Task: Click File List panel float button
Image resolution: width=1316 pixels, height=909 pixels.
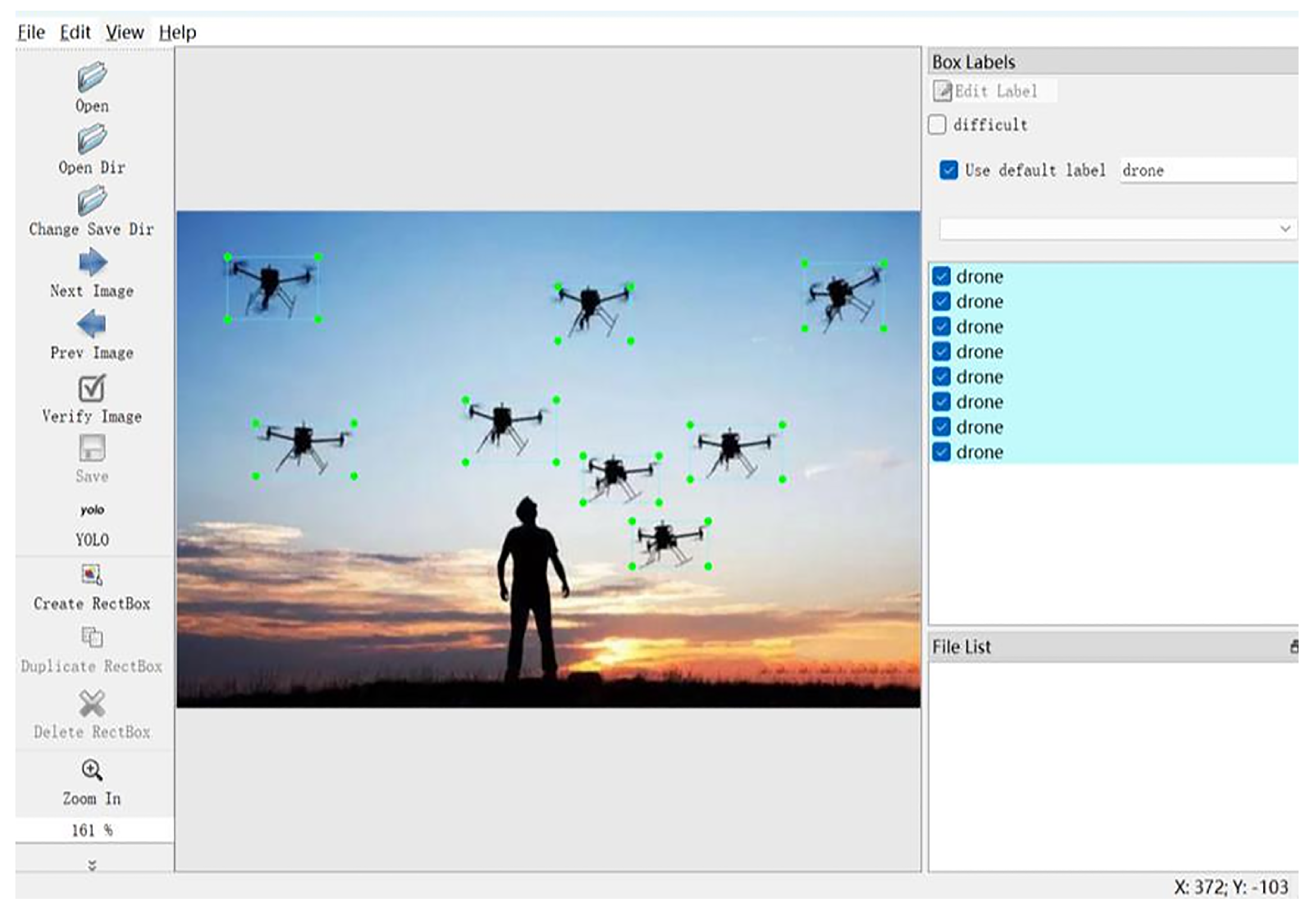Action: coord(1294,647)
